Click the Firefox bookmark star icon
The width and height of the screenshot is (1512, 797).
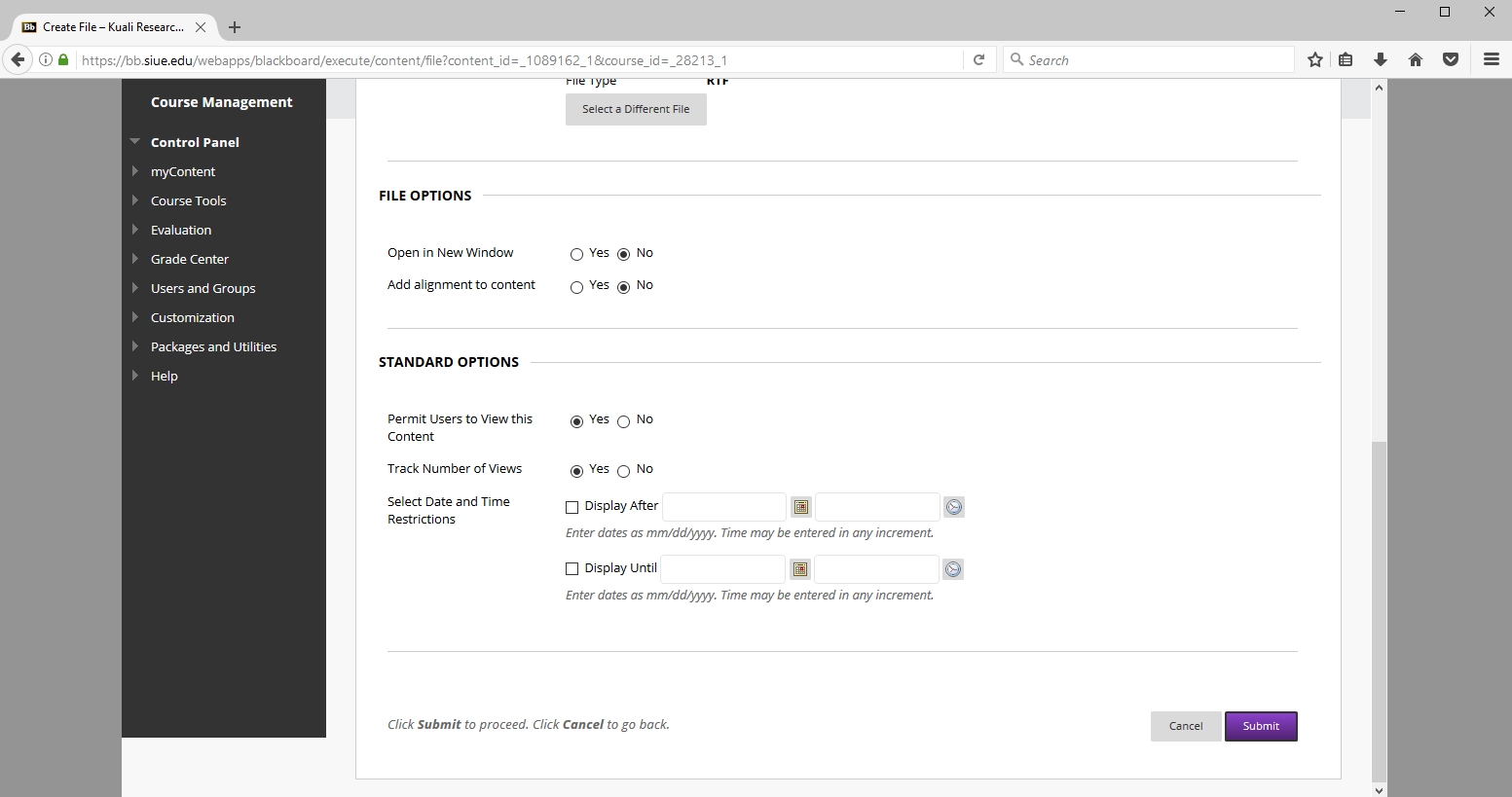tap(1314, 60)
